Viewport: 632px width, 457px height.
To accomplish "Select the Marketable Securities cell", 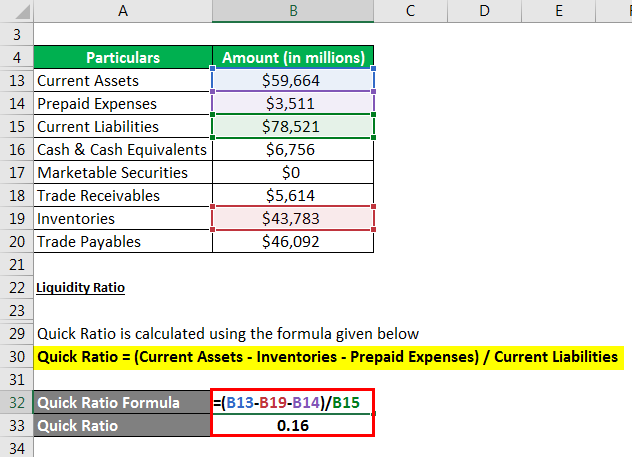I will coord(123,172).
